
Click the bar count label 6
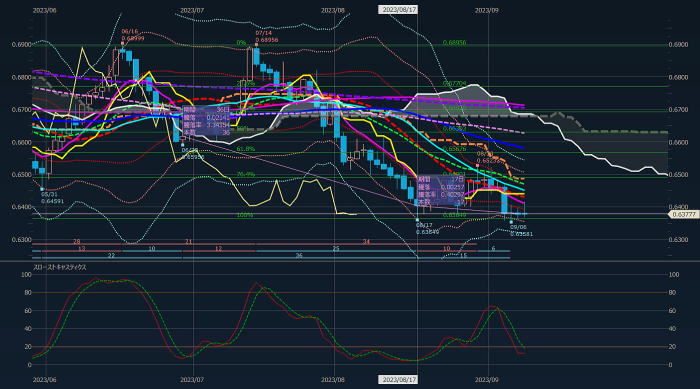click(493, 248)
